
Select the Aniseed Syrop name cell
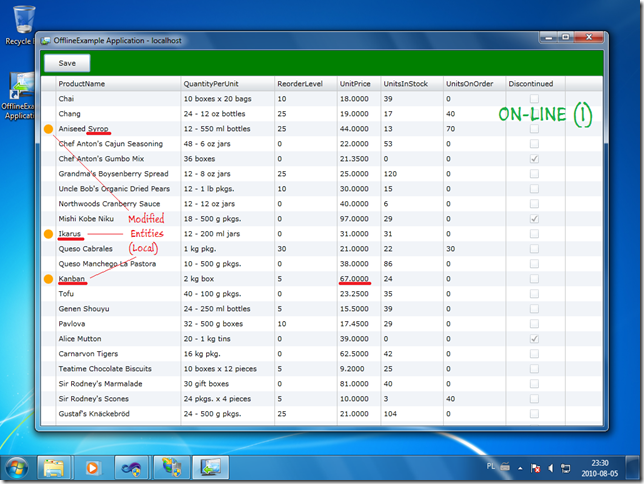coord(118,129)
